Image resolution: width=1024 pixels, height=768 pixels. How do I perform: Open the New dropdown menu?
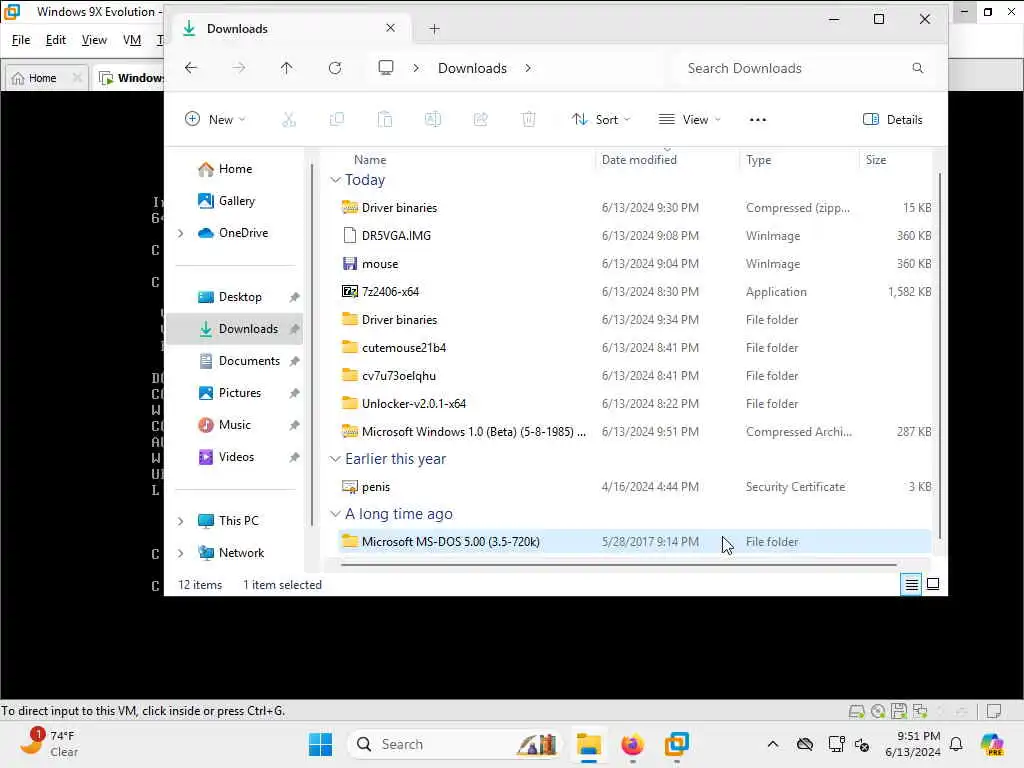pyautogui.click(x=216, y=120)
